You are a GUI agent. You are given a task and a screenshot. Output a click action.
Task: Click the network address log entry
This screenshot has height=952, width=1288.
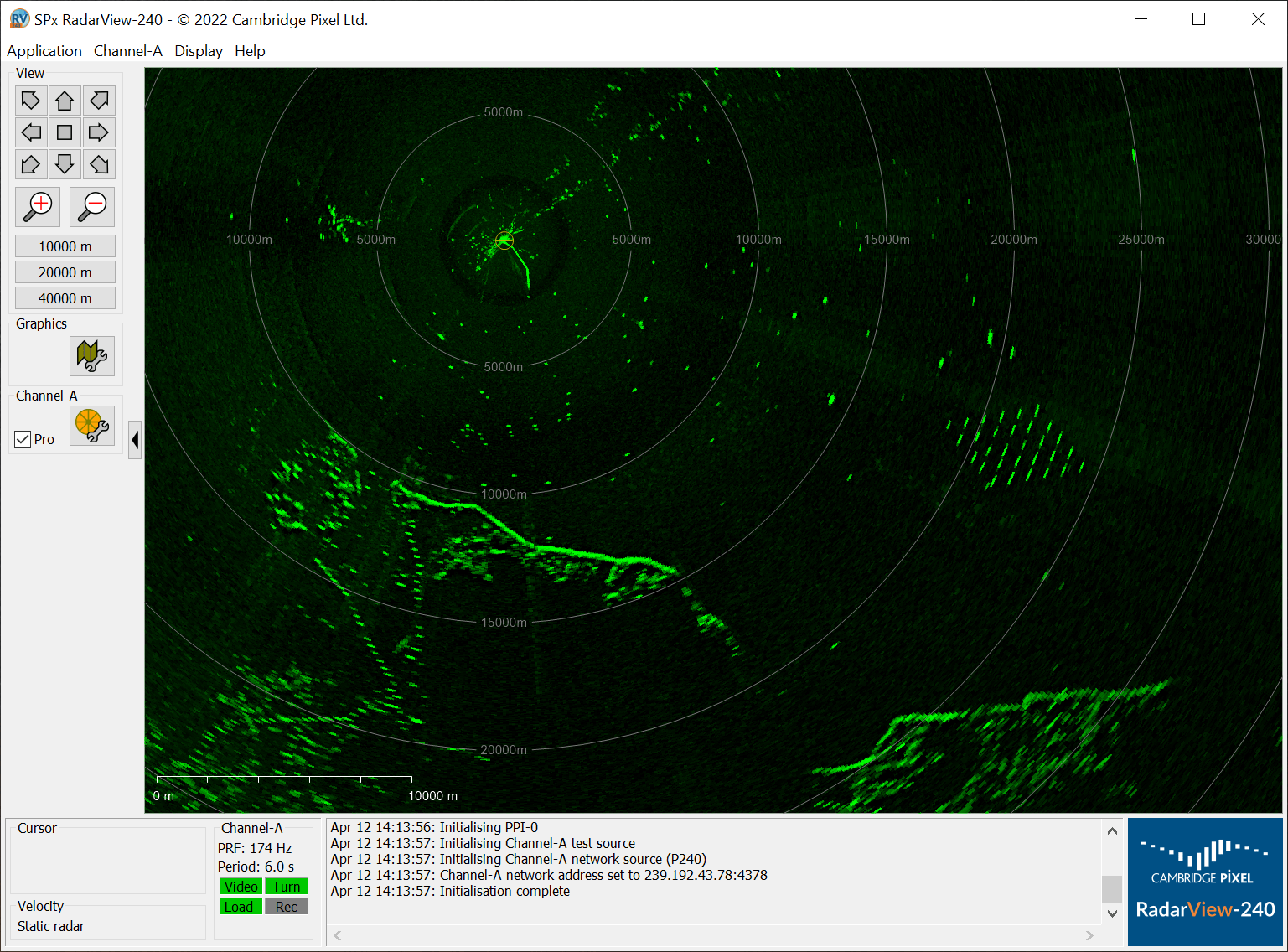point(549,875)
